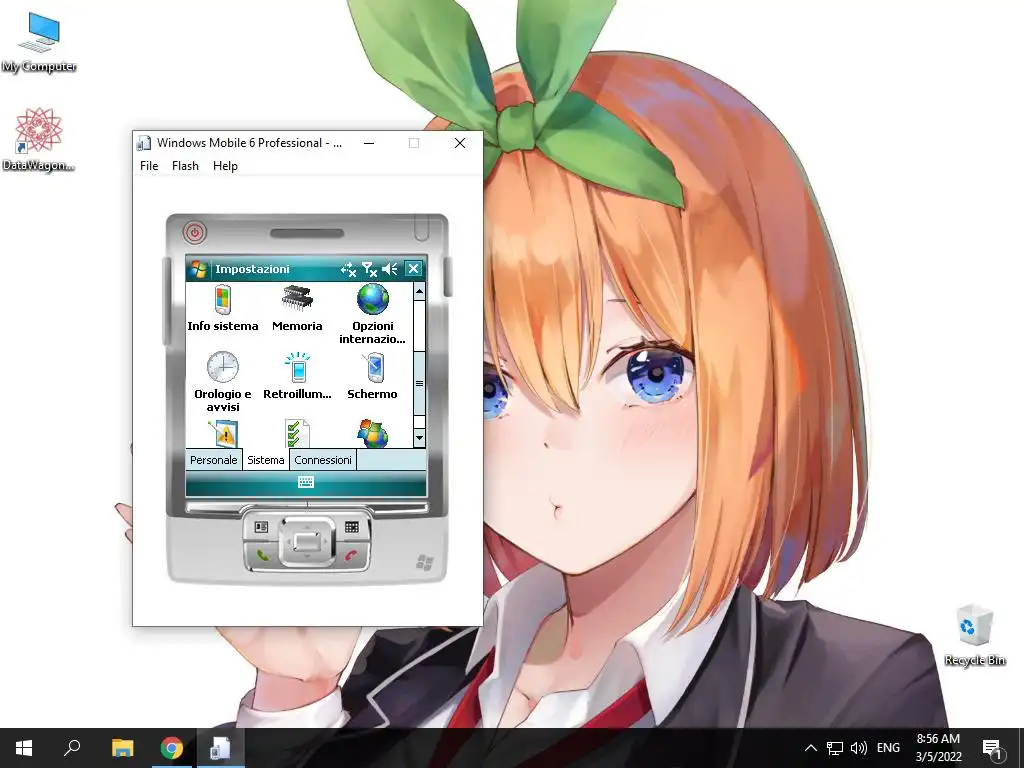Tap the Start flag in emulator title bar
This screenshot has width=1024, height=768.
[x=199, y=269]
